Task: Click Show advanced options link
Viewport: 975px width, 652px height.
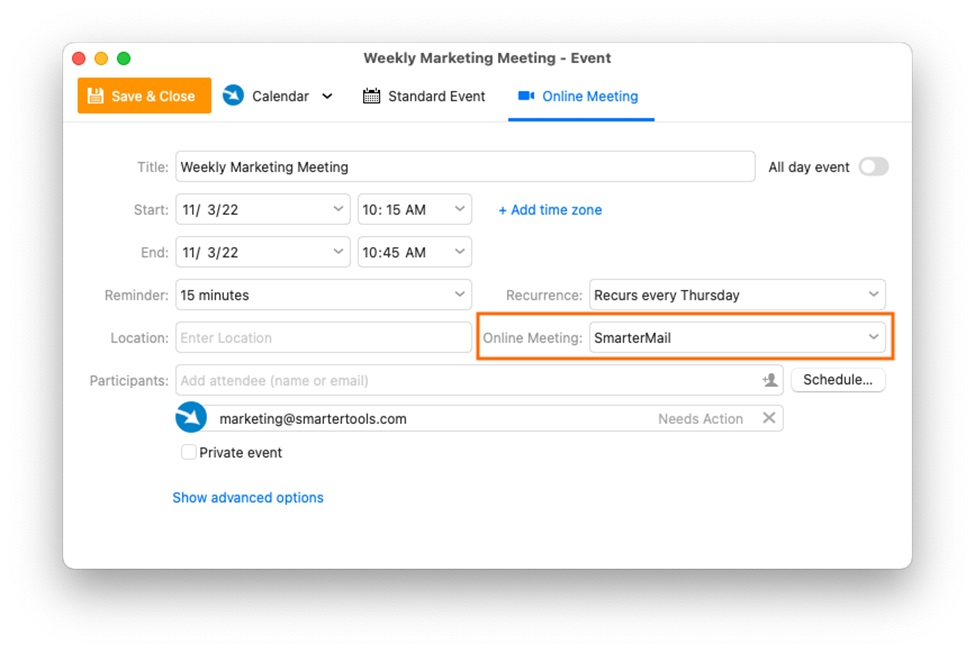Action: [248, 497]
